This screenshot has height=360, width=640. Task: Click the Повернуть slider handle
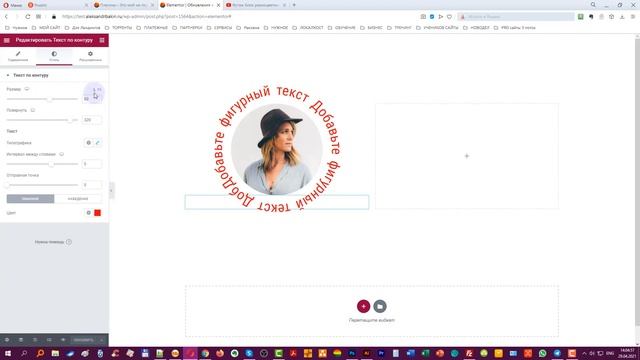click(x=71, y=120)
